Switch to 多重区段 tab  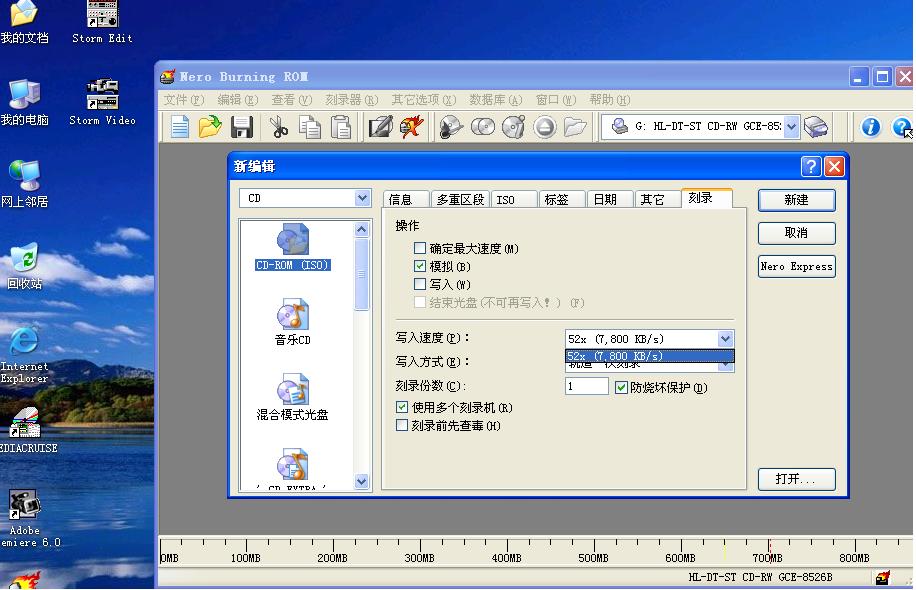coord(460,200)
